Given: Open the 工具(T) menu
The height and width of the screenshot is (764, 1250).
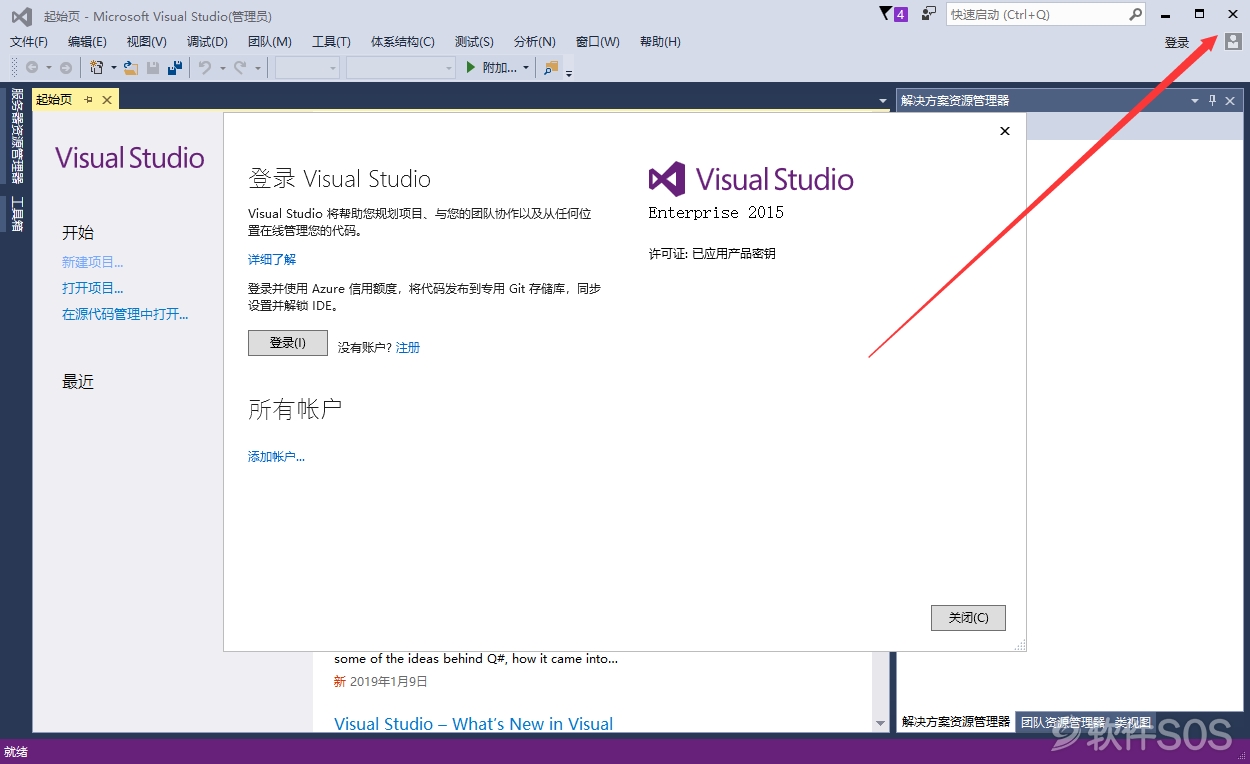Looking at the screenshot, I should (331, 42).
